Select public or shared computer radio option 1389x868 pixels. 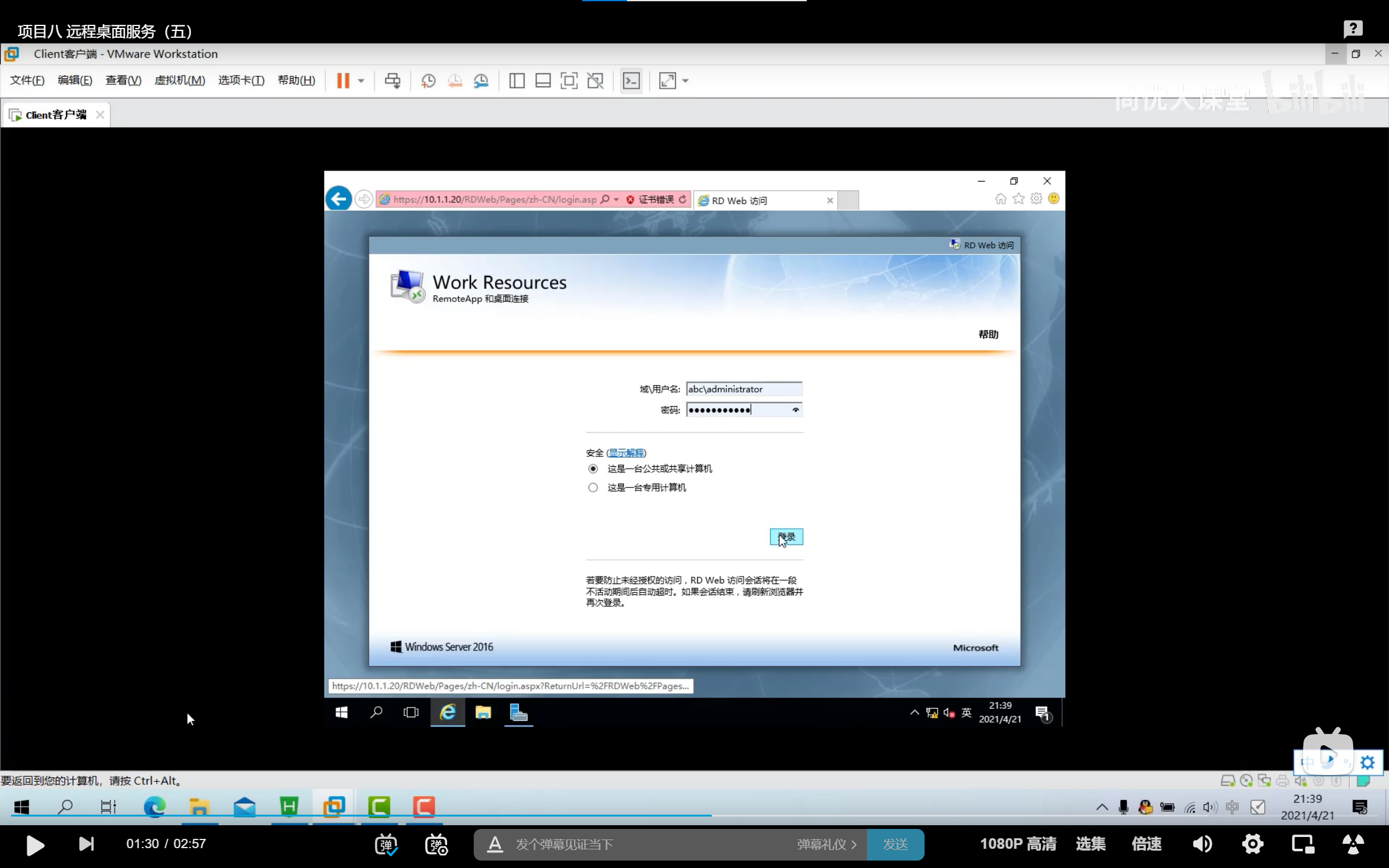point(593,469)
